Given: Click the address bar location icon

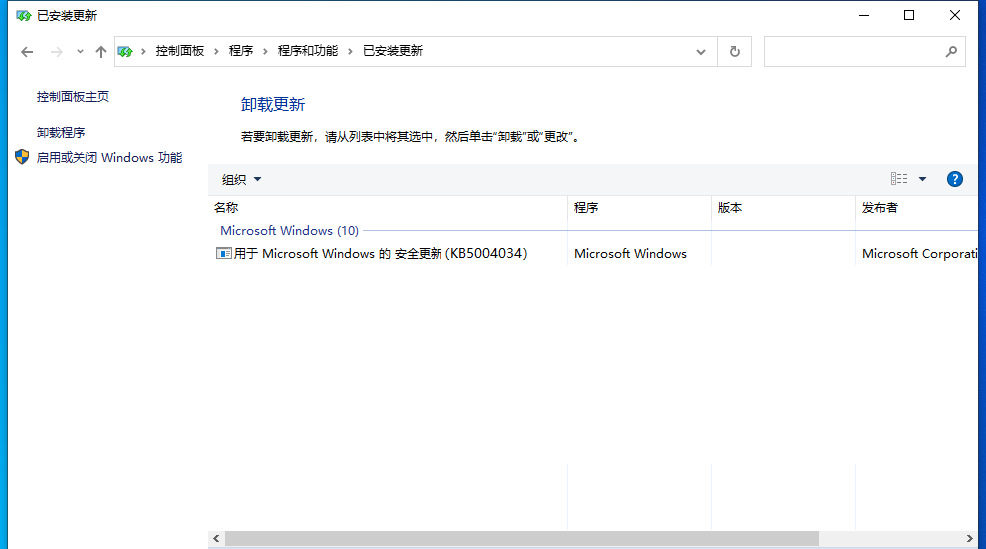Looking at the screenshot, I should pos(125,52).
